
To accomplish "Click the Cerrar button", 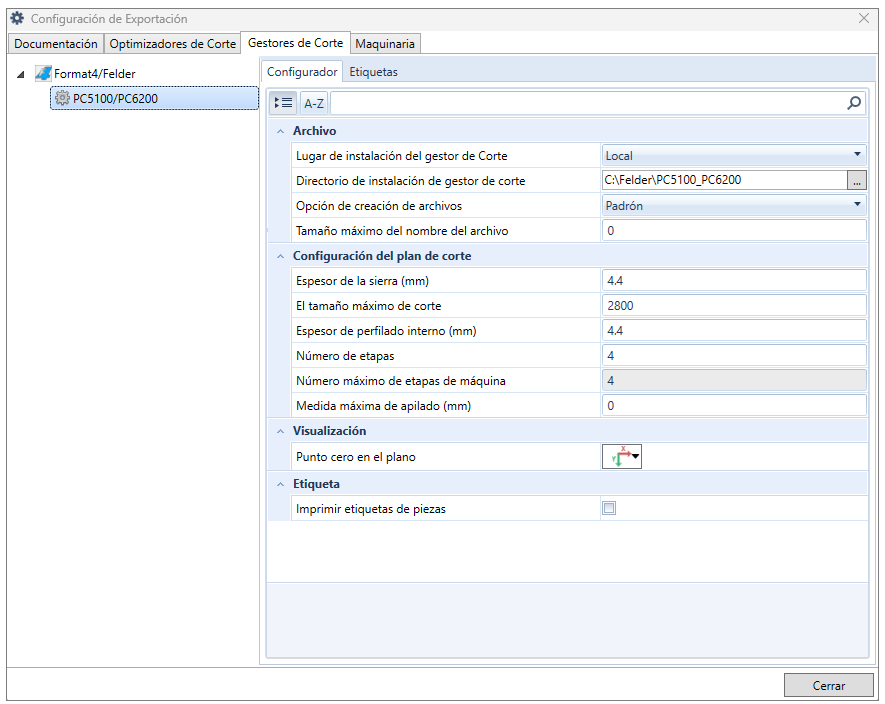I will (x=828, y=685).
